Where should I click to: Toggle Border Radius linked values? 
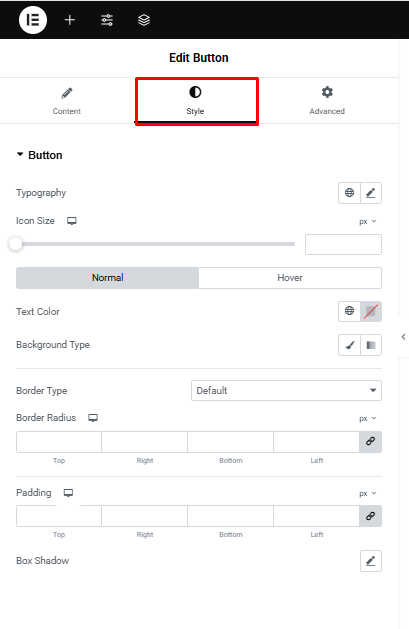[x=371, y=442]
